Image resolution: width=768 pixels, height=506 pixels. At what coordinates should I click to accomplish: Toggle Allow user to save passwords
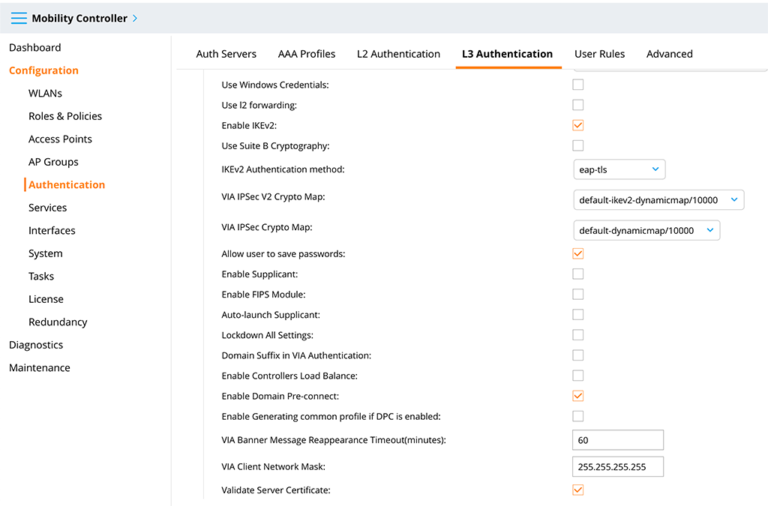[x=578, y=253]
